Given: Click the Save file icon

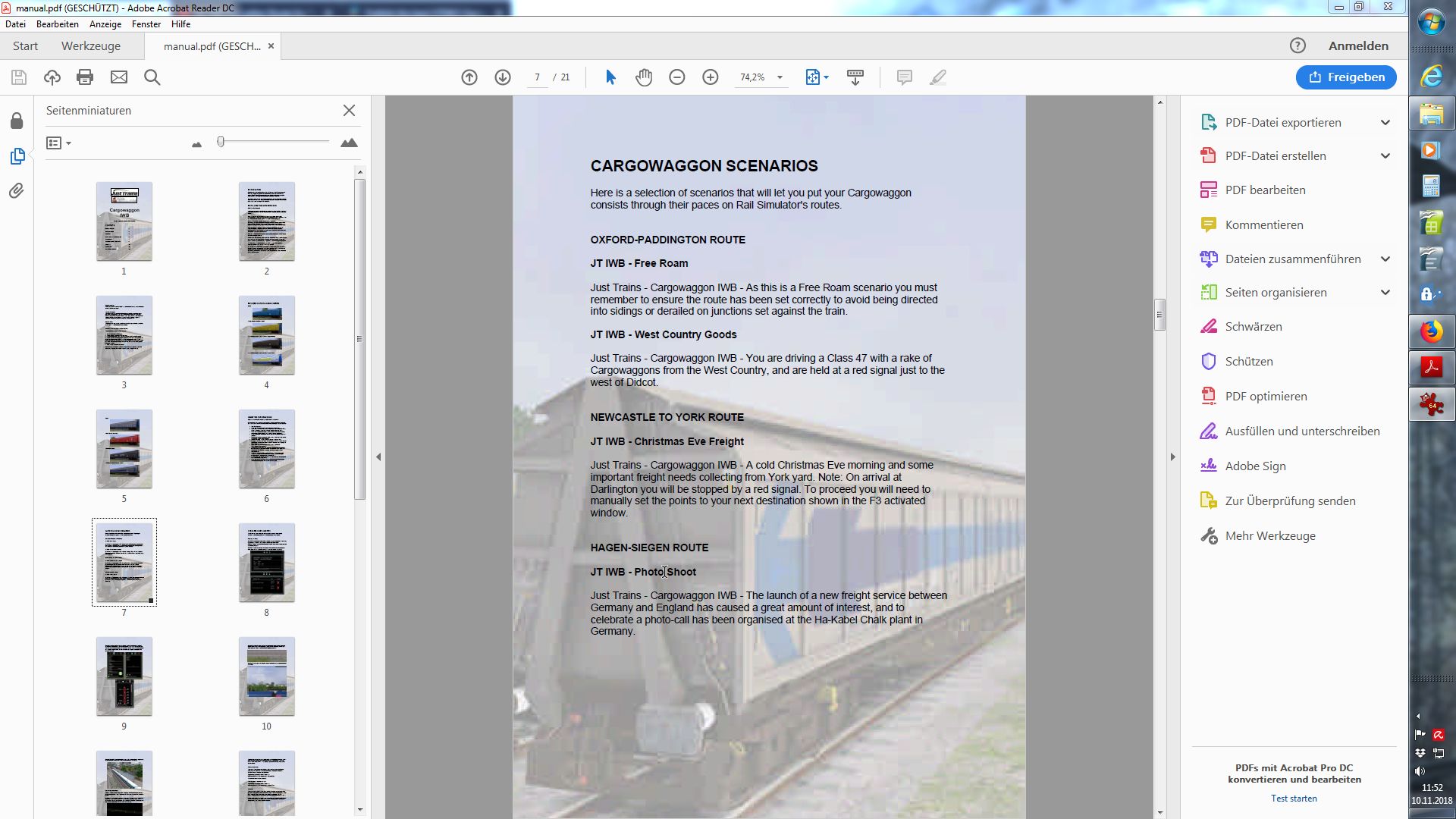Looking at the screenshot, I should 19,77.
